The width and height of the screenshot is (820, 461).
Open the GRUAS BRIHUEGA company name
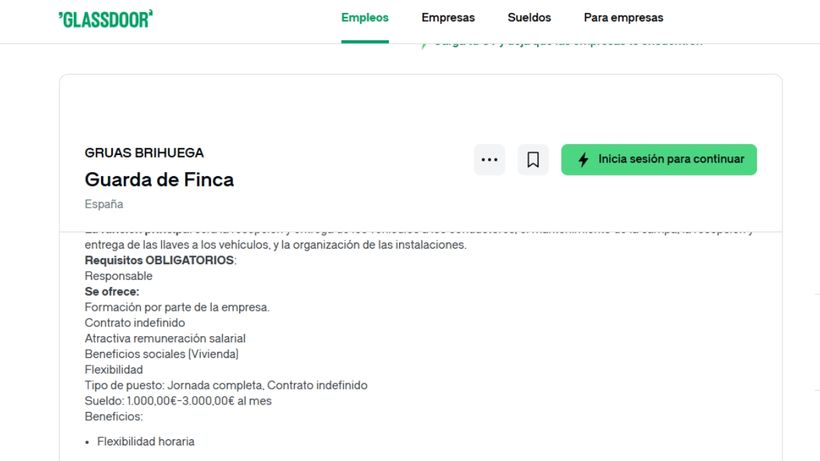click(144, 153)
